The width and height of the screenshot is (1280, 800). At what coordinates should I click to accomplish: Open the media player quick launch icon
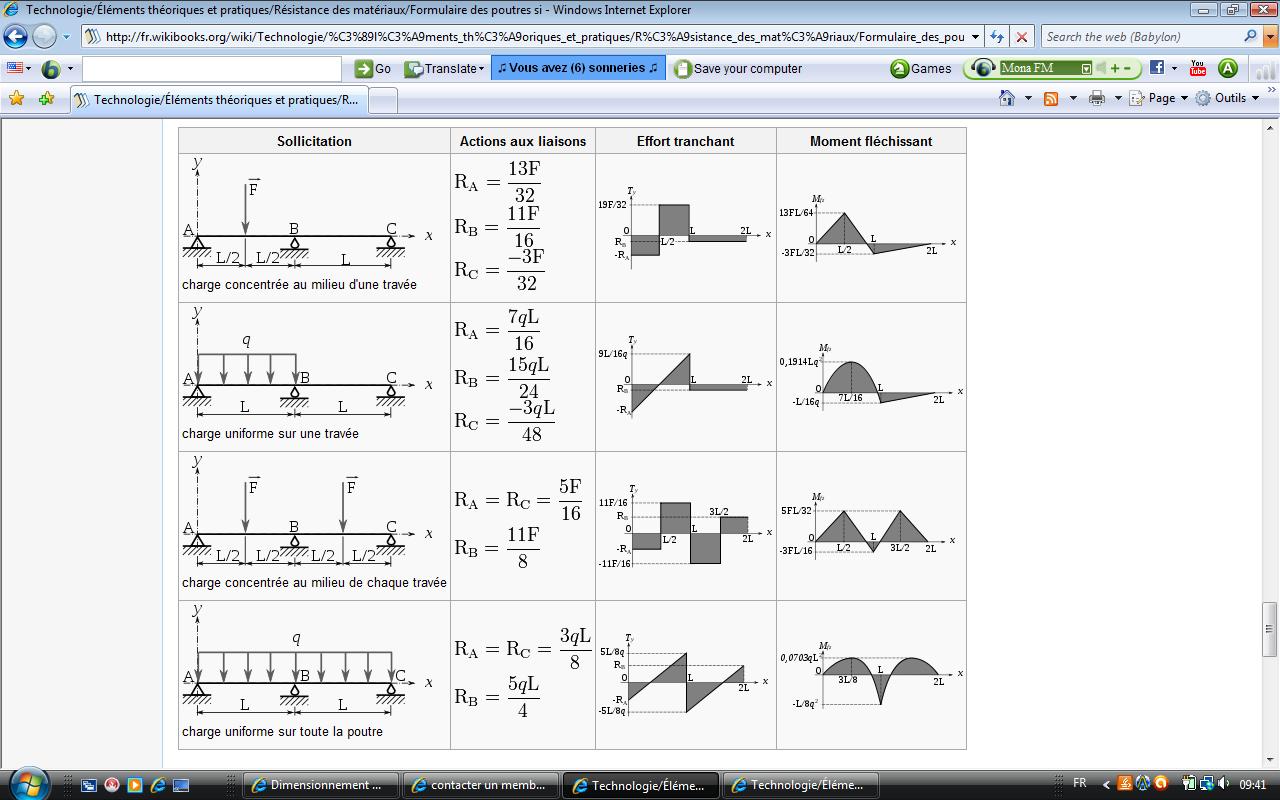tap(135, 785)
